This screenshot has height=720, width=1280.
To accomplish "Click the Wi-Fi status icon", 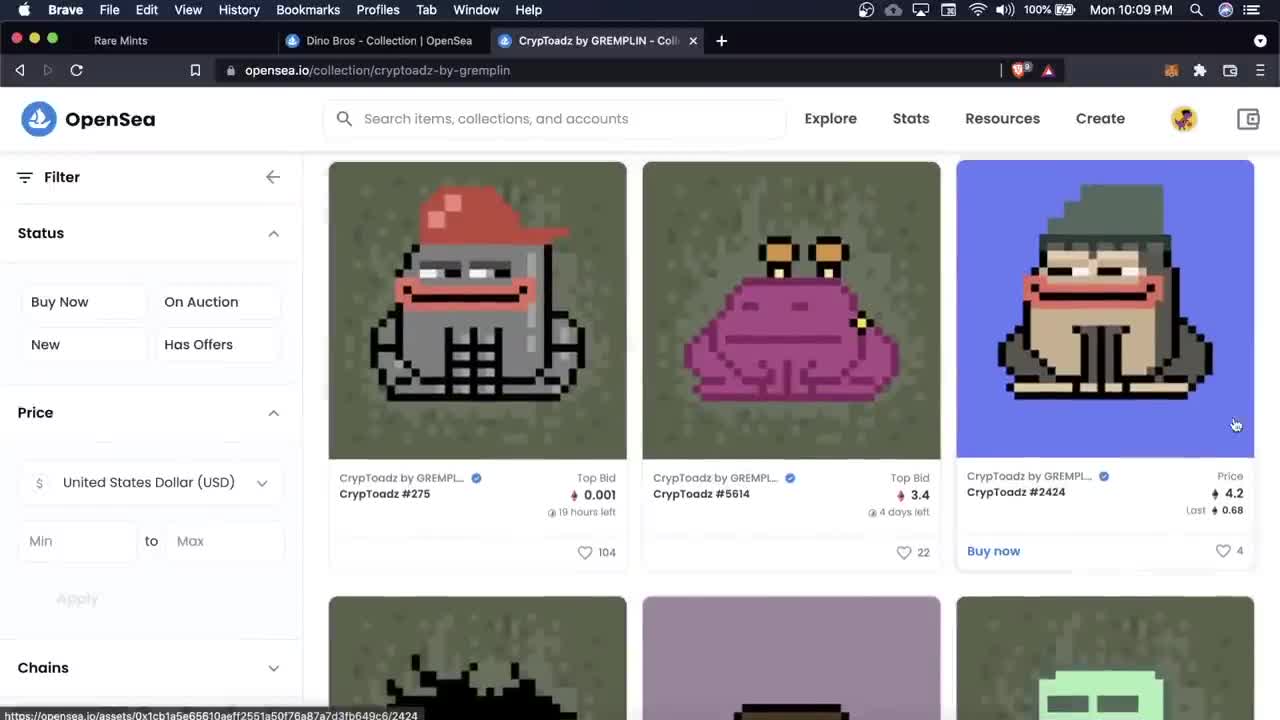I will (977, 10).
